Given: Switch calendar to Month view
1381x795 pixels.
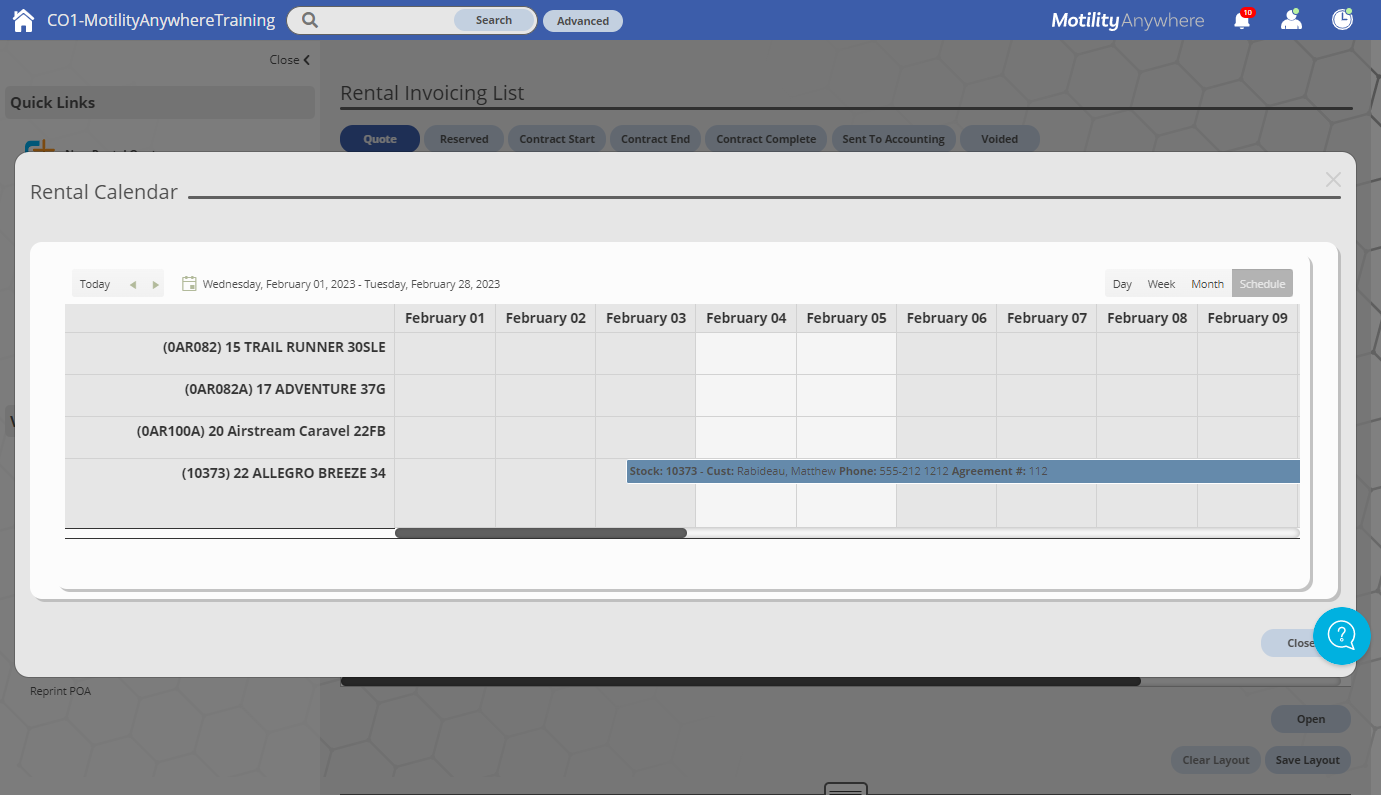Looking at the screenshot, I should [1207, 284].
